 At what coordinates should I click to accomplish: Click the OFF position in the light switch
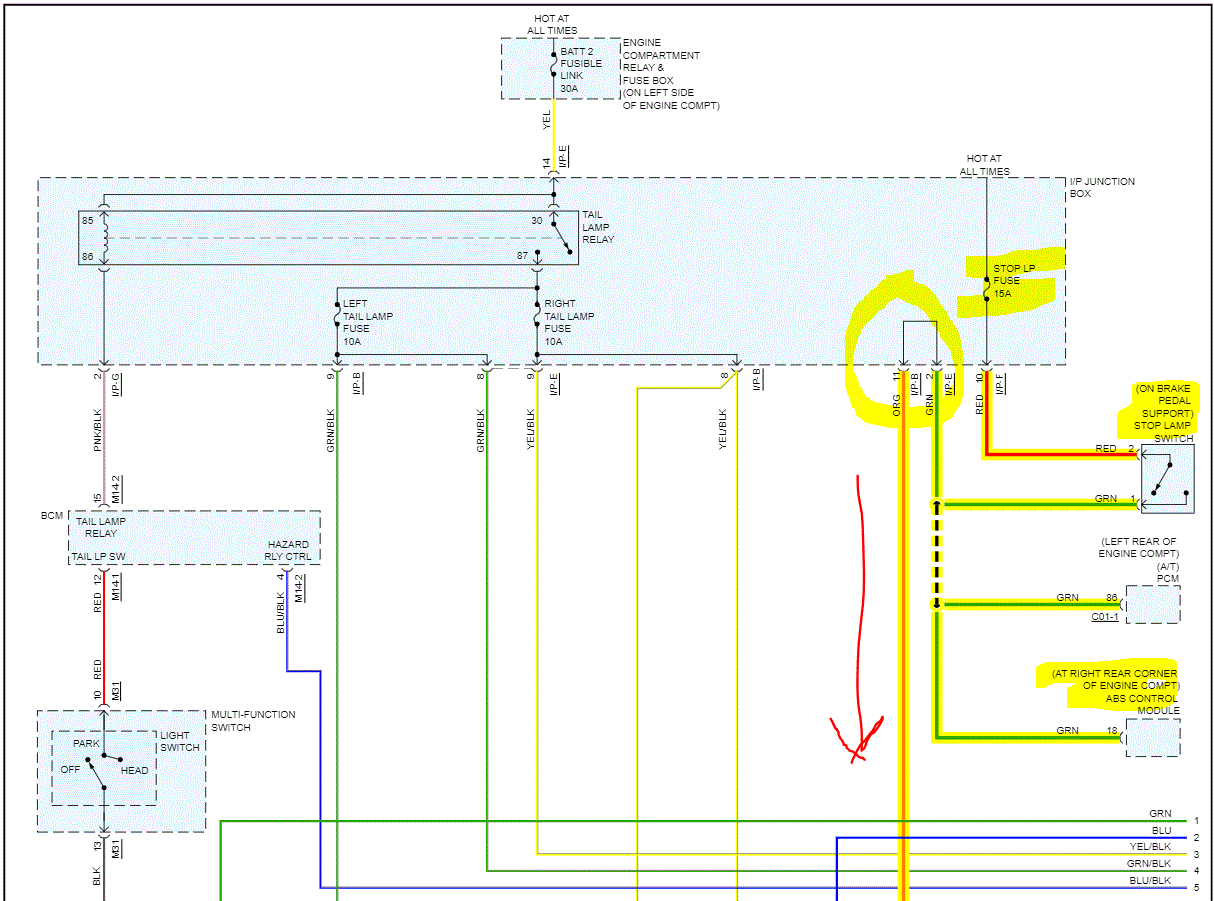[x=70, y=770]
